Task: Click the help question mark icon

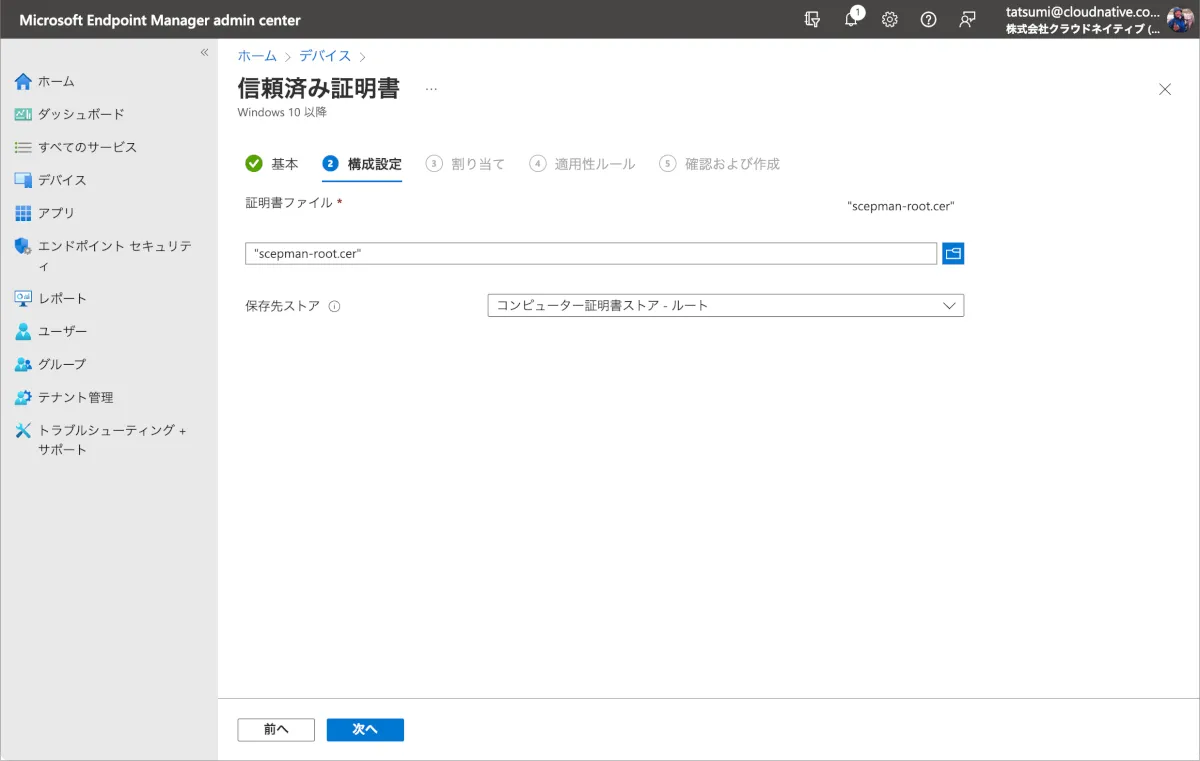Action: tap(928, 20)
